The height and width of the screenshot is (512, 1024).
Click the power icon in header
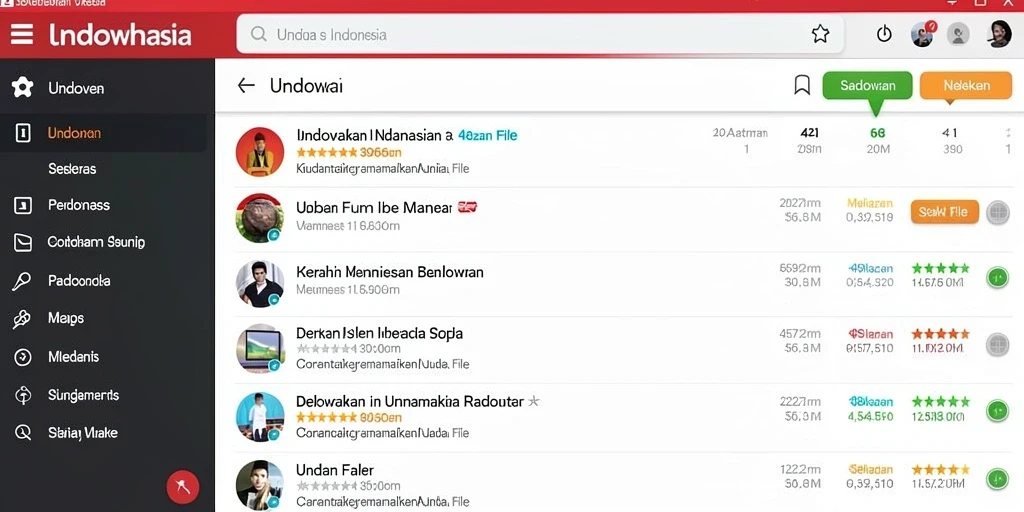pos(884,34)
